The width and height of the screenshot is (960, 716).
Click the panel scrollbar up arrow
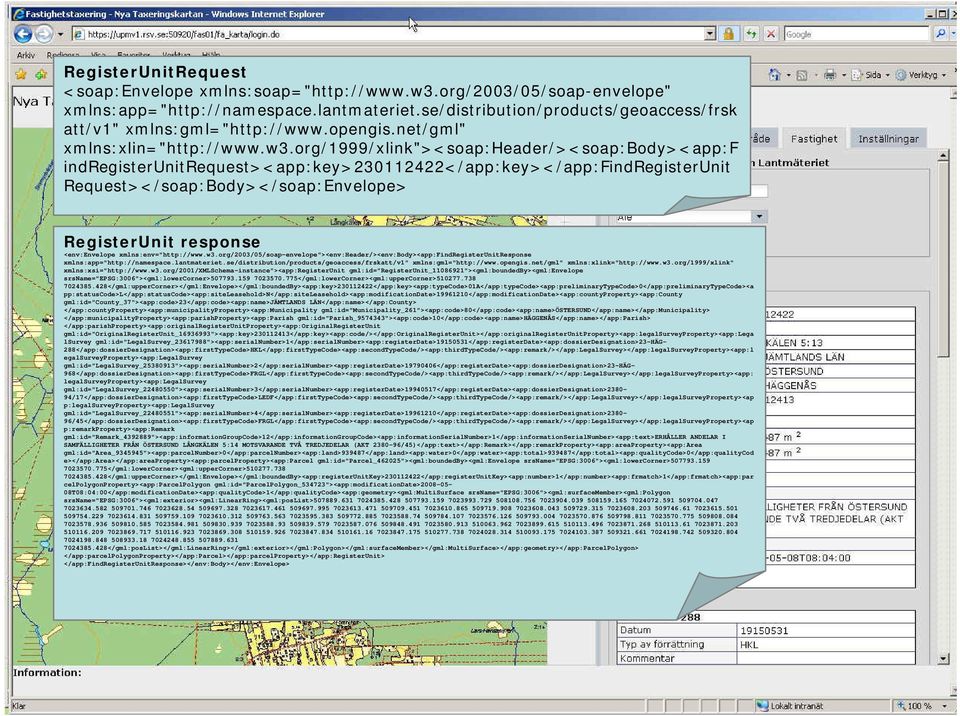click(x=943, y=156)
